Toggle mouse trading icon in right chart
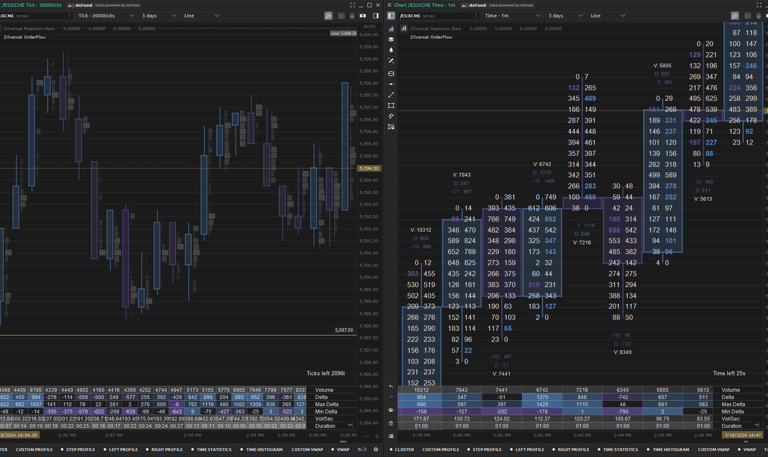The width and height of the screenshot is (768, 457). (758, 16)
